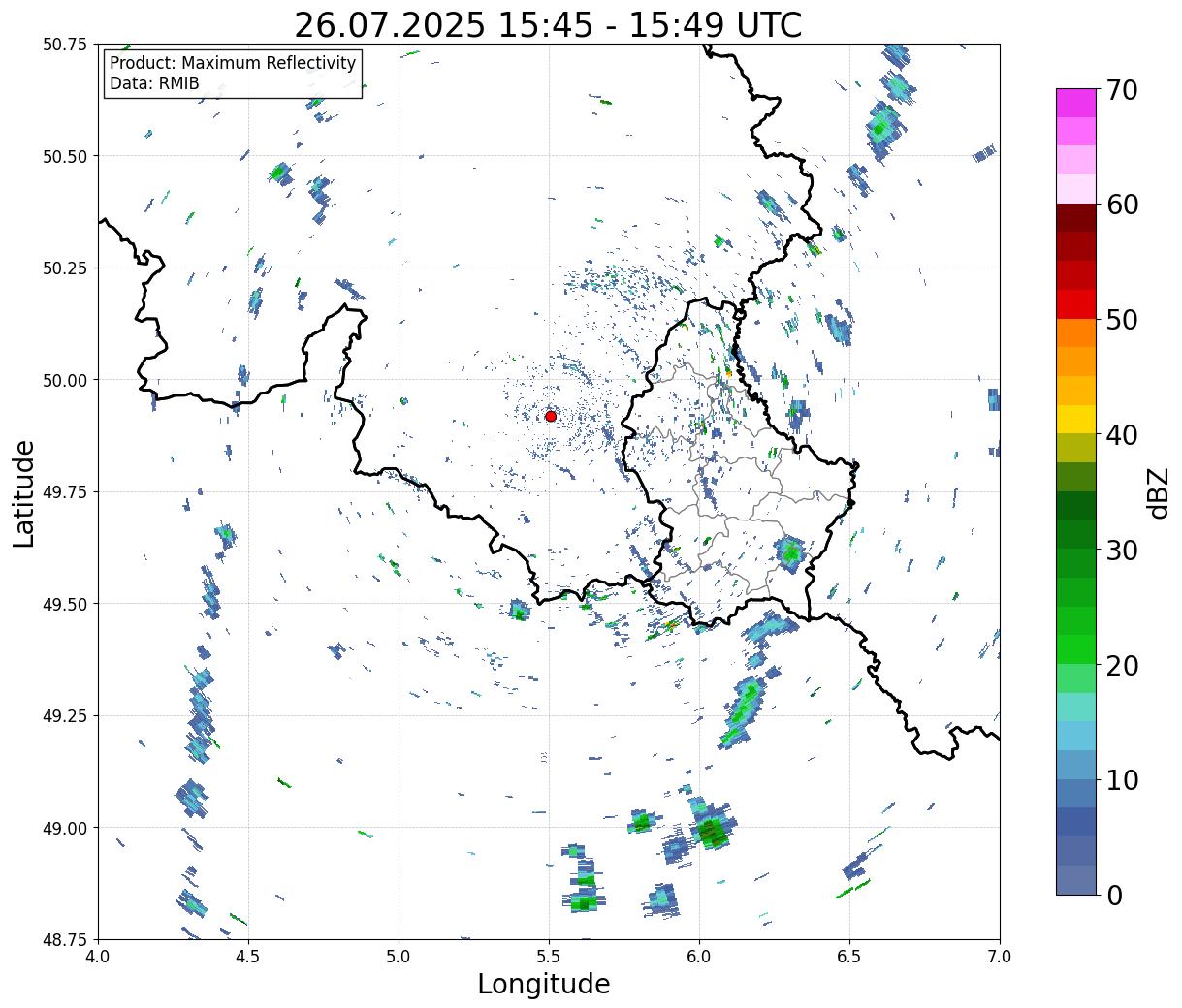Click the longitude tick label 4.5
The height and width of the screenshot is (1008, 1182).
point(248,957)
